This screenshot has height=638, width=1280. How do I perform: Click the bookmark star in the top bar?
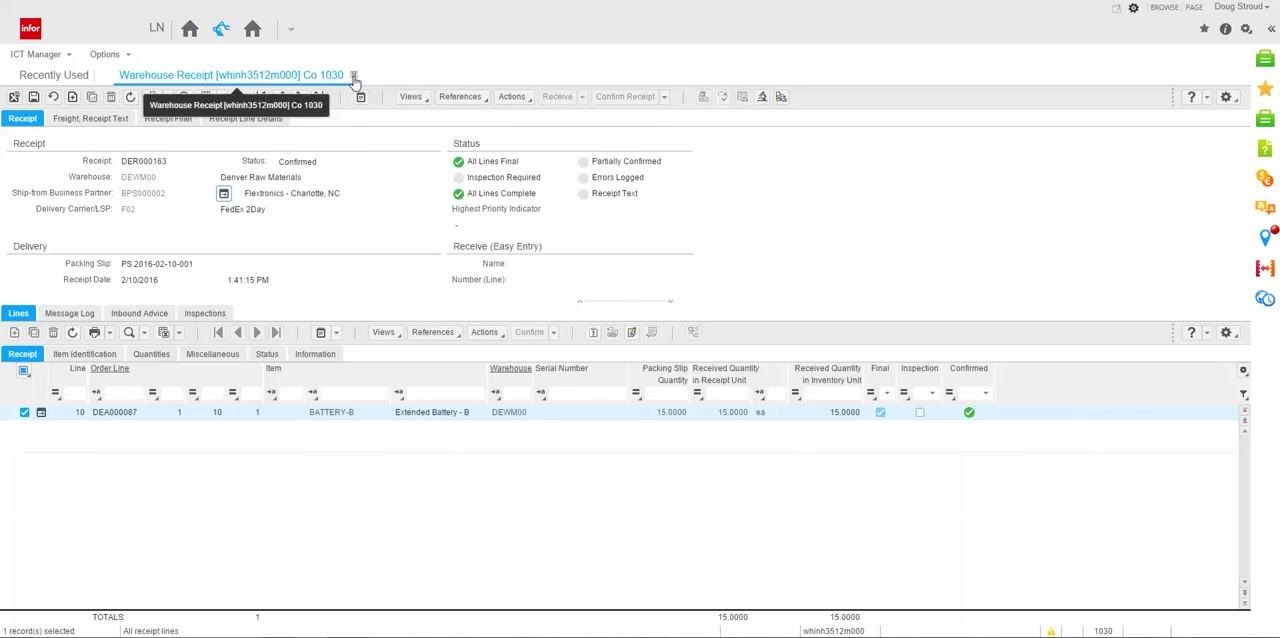pos(1204,29)
